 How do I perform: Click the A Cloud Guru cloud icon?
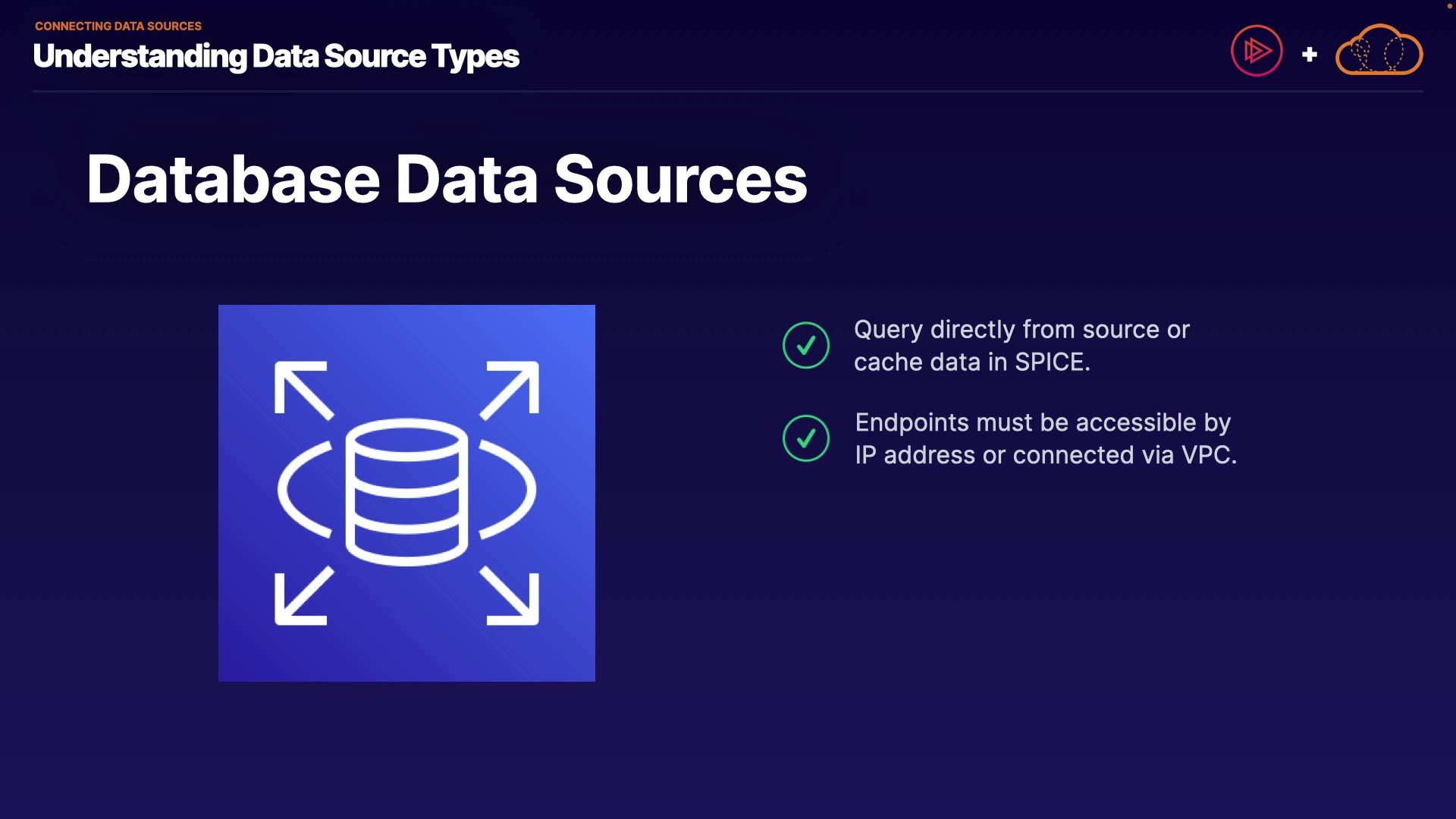[1379, 52]
